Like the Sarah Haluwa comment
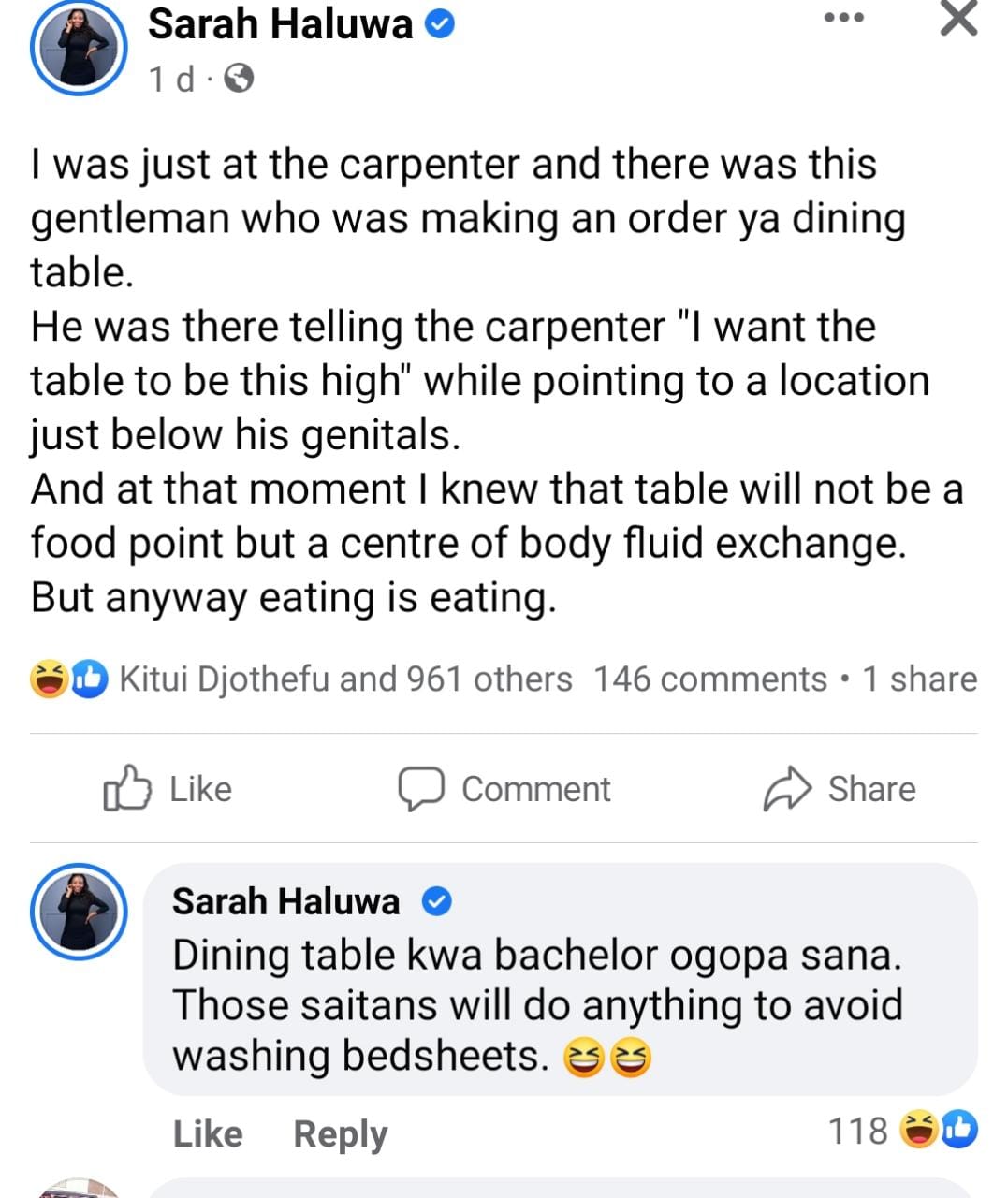Viewport: 1008px width, 1198px height. pyautogui.click(x=208, y=1133)
